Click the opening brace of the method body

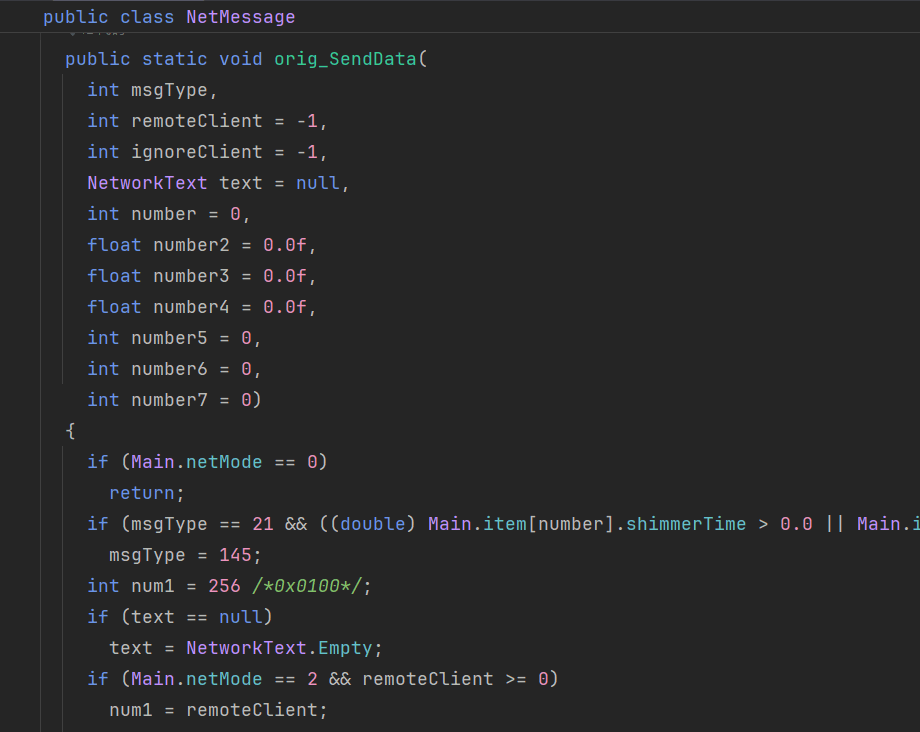click(70, 431)
